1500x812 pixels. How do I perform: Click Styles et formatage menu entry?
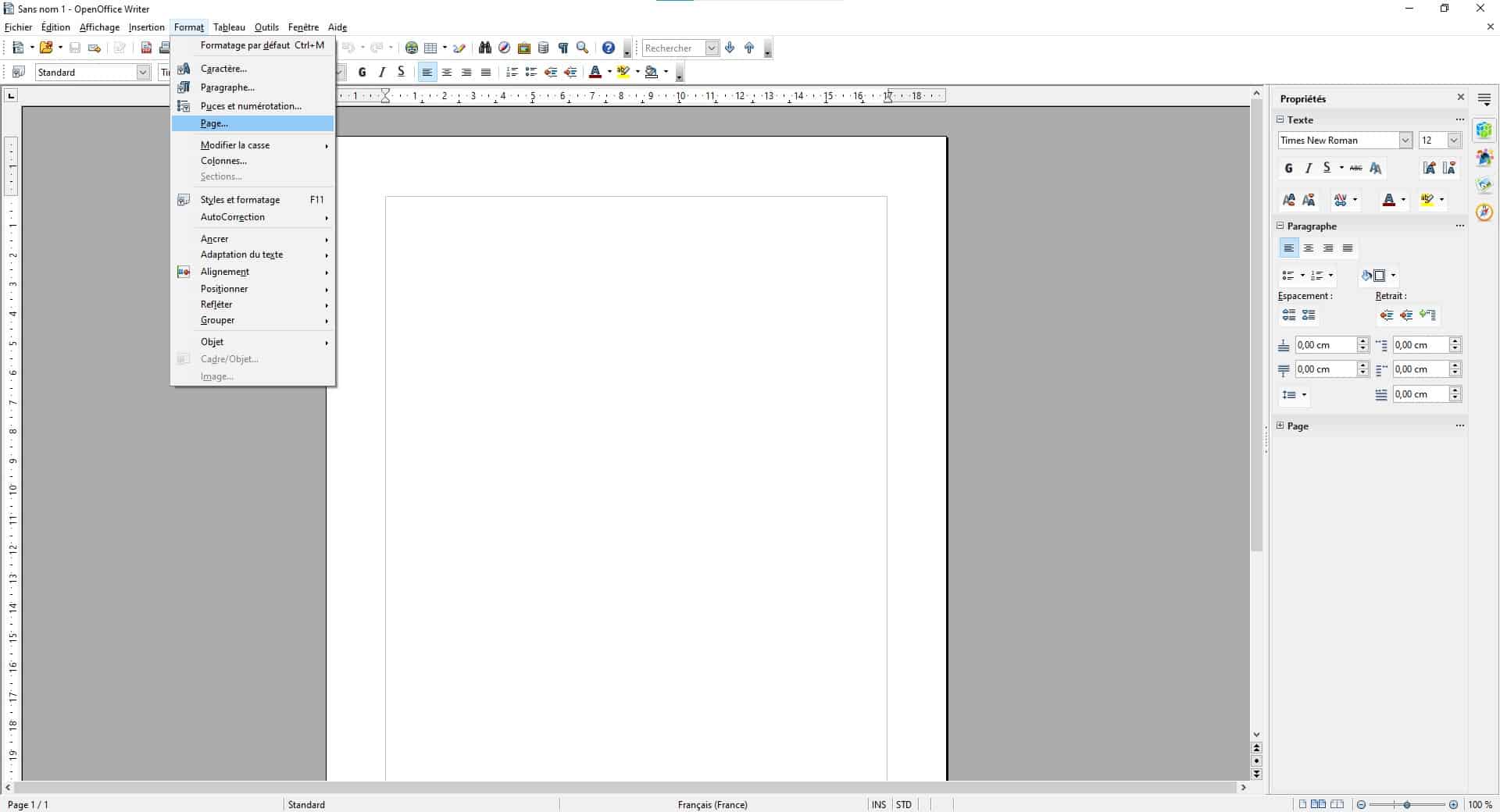[240, 200]
